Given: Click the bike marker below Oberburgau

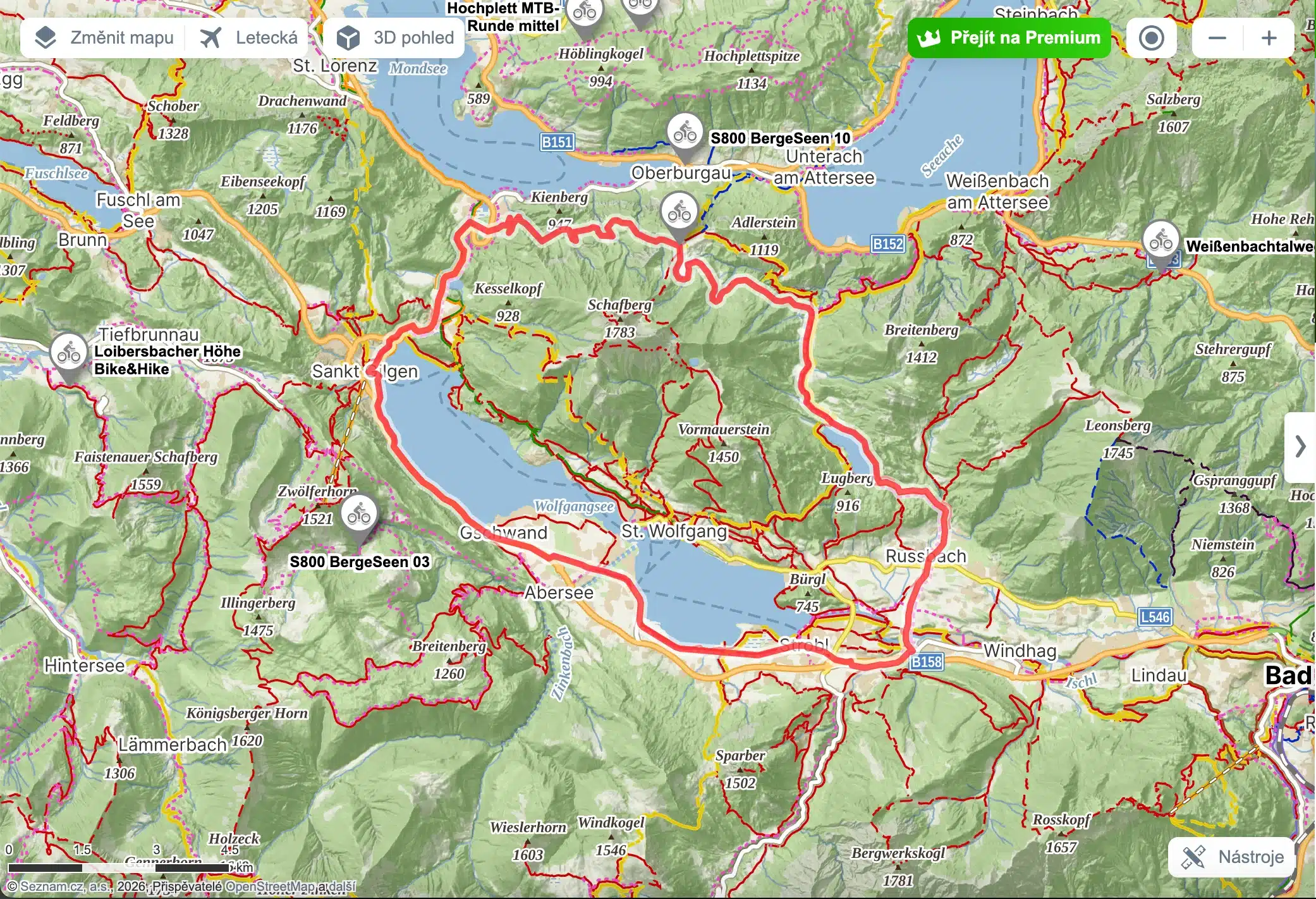Looking at the screenshot, I should 679,214.
